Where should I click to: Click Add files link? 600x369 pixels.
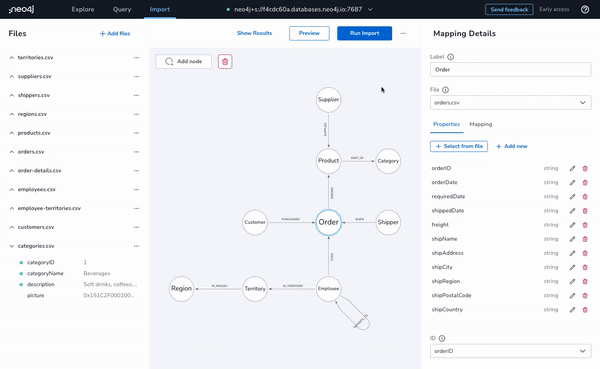click(115, 34)
